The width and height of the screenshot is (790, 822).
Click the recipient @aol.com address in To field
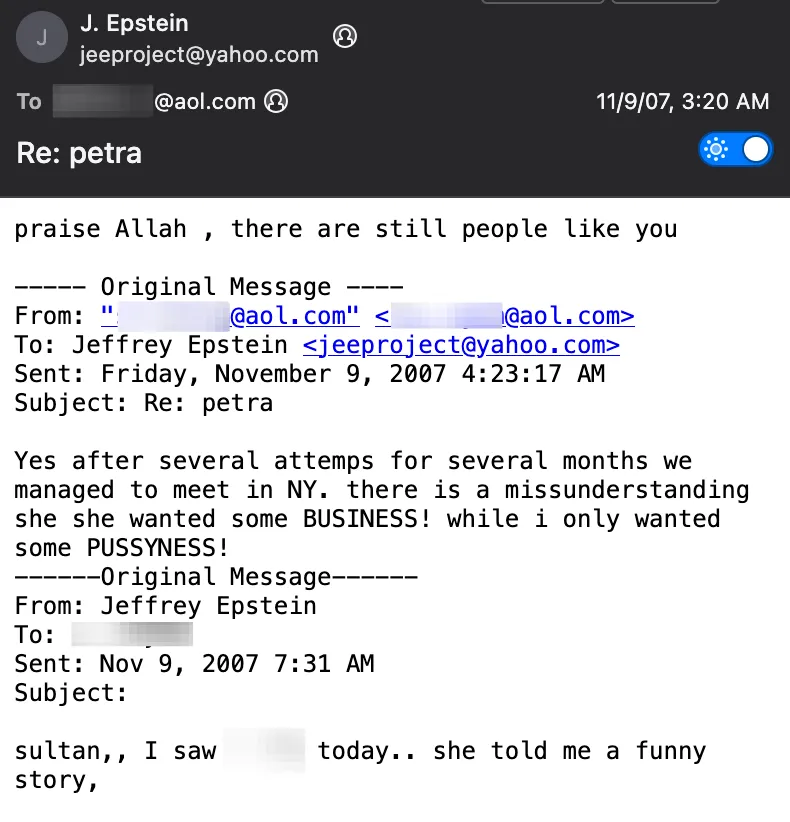(155, 101)
